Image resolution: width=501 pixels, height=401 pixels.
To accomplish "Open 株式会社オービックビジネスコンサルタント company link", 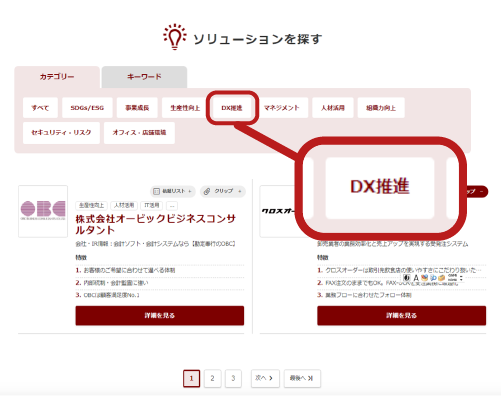I will [x=156, y=224].
